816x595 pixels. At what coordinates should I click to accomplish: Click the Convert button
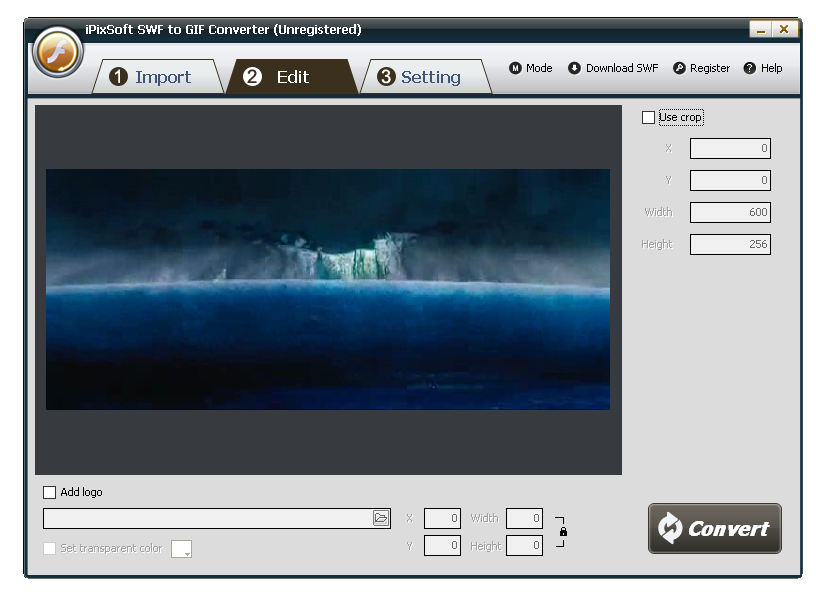click(714, 528)
